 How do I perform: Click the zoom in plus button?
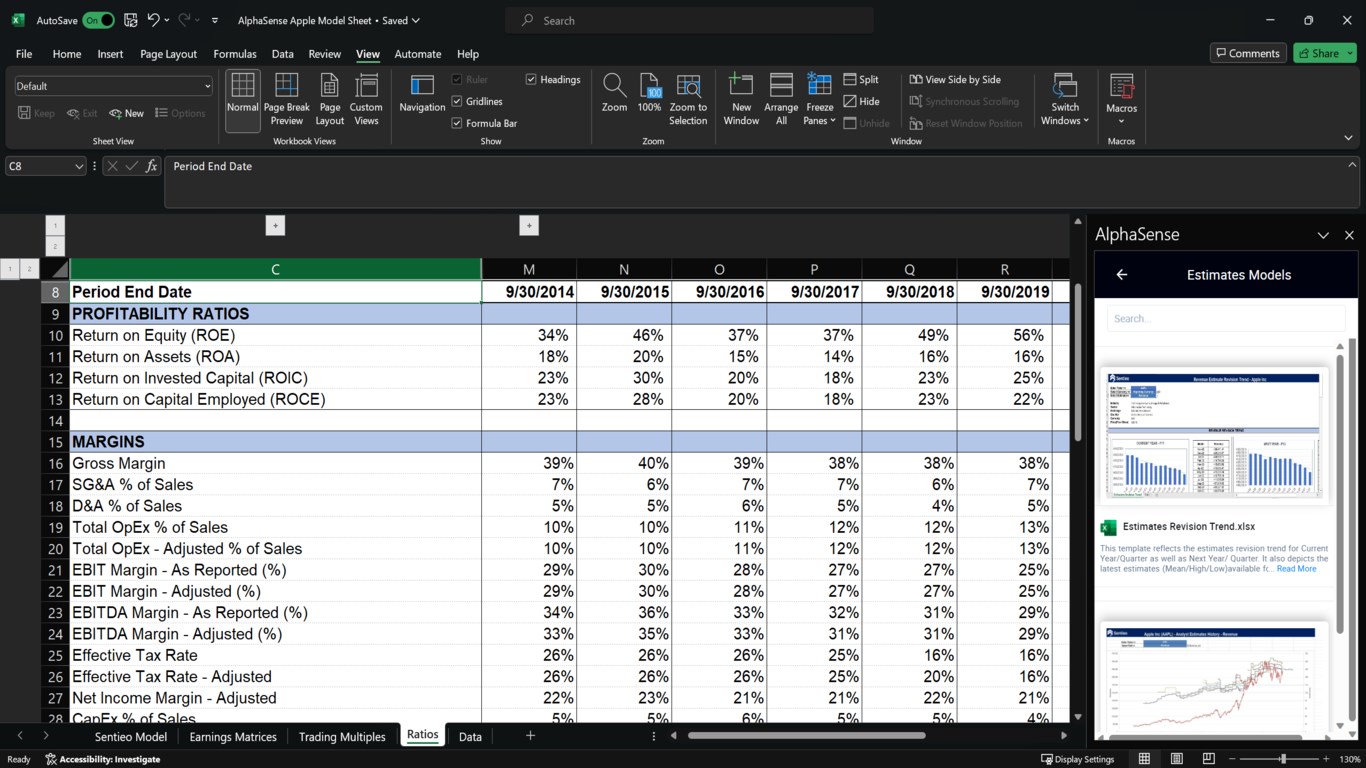point(1326,759)
